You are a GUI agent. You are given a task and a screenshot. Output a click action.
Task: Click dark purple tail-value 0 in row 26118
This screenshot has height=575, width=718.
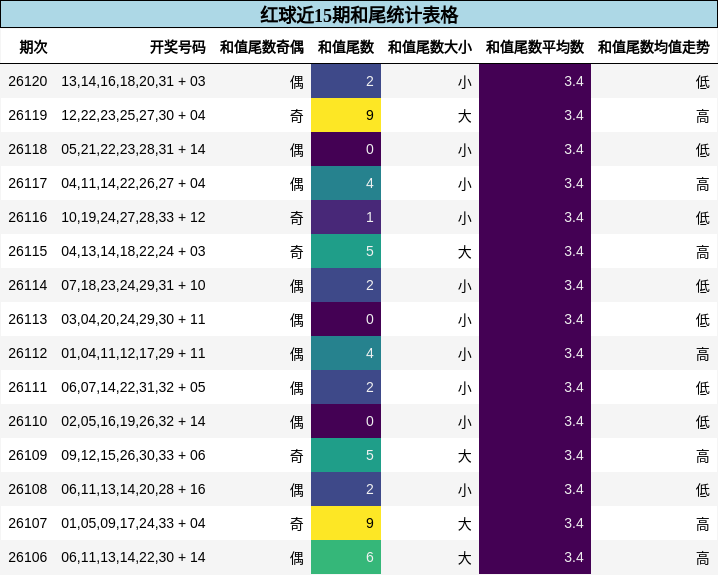pyautogui.click(x=346, y=149)
